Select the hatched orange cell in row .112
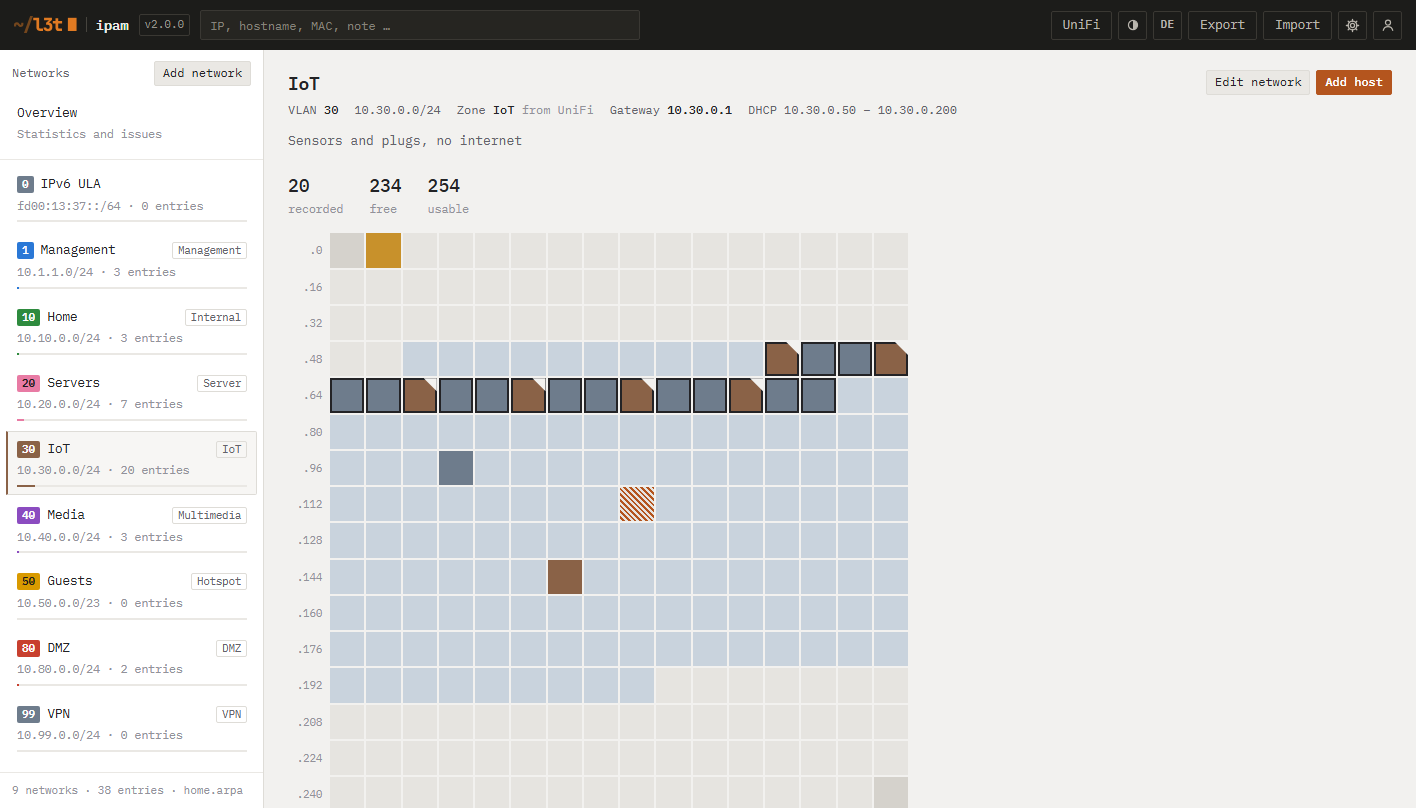1416x808 pixels. (x=637, y=504)
